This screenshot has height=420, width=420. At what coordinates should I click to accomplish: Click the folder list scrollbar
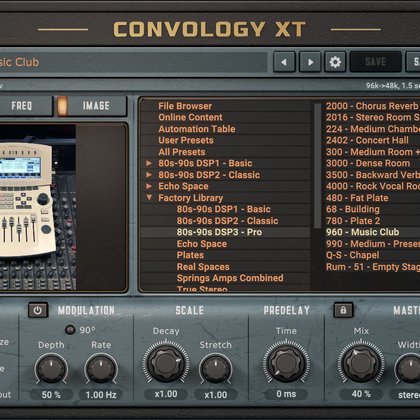pos(317,166)
